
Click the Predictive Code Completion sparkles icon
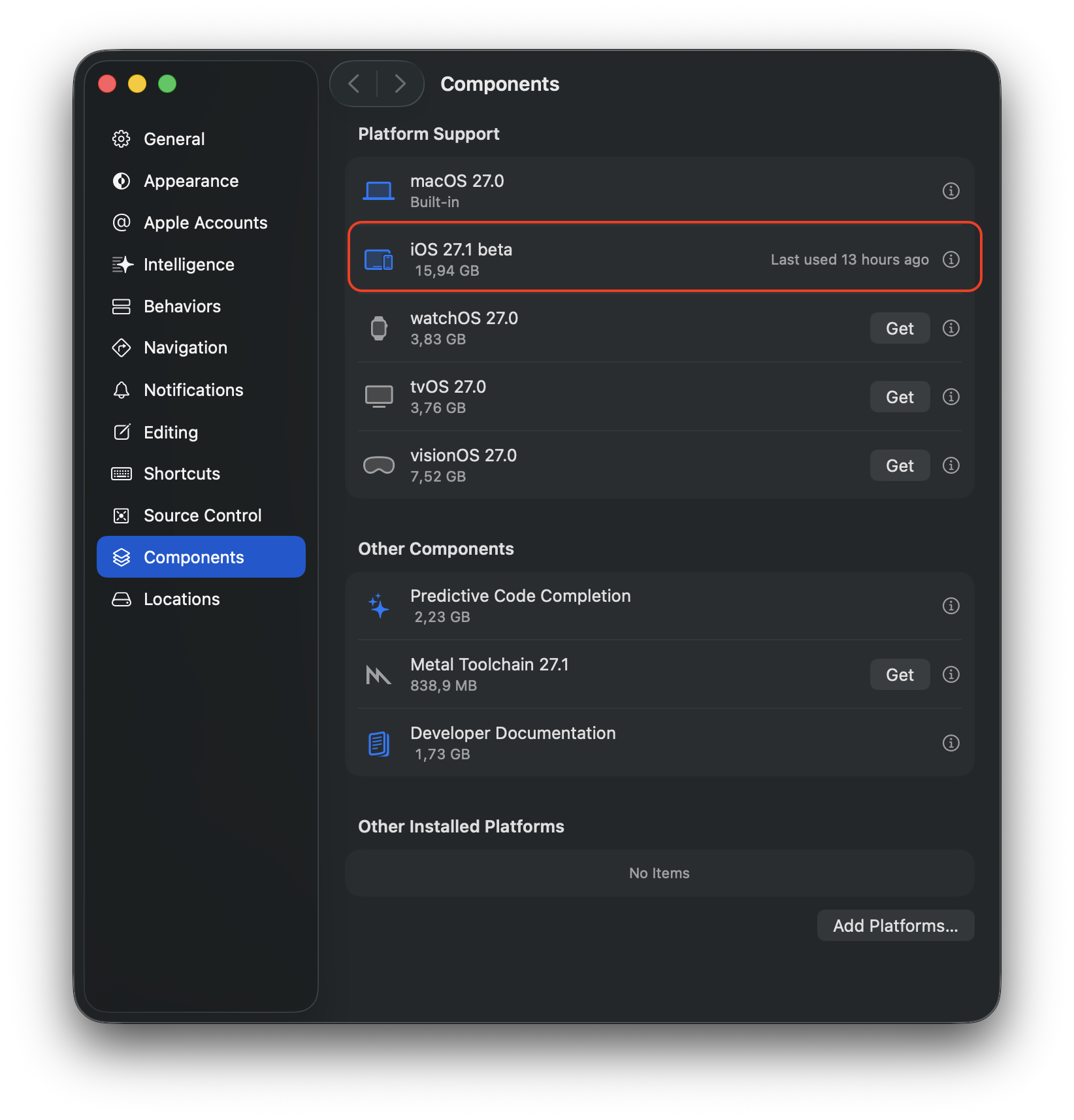coord(379,606)
